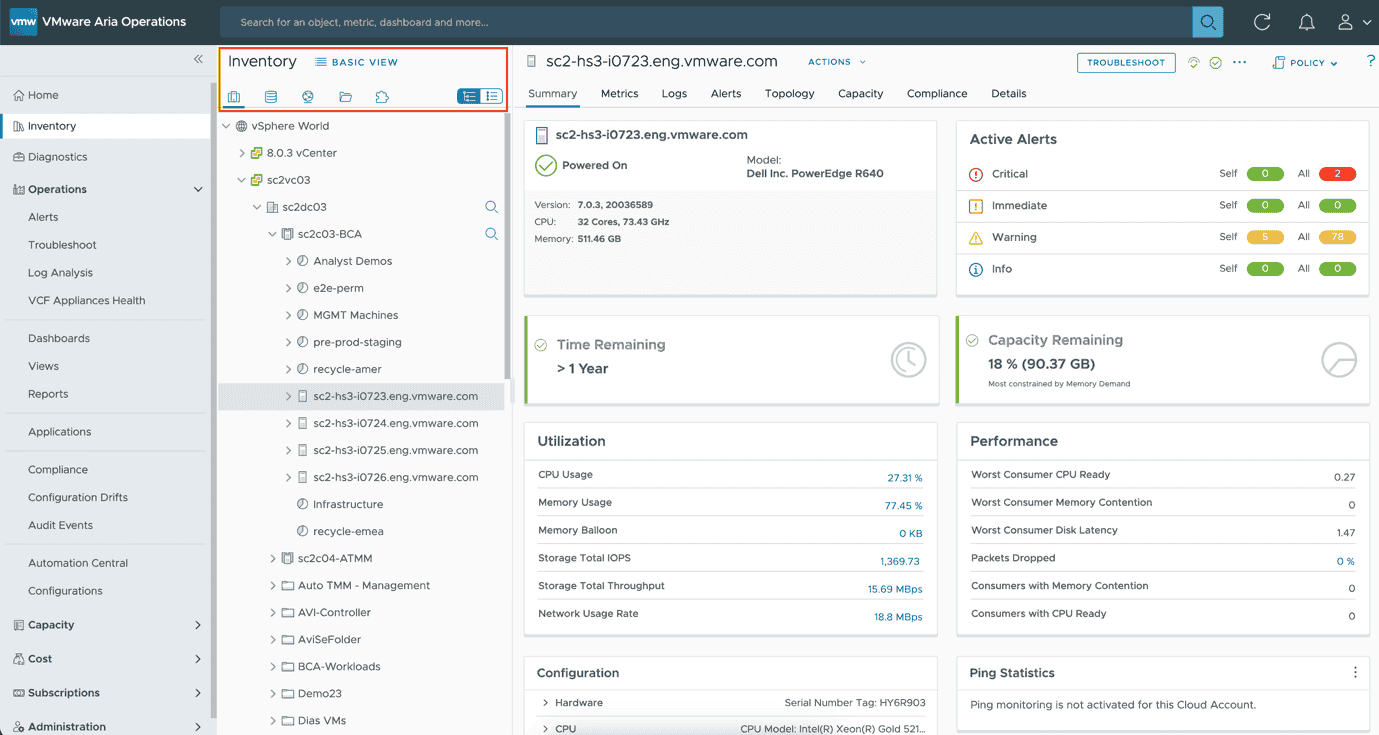Screen dimensions: 1379x735
Task: Click the search magnifier button in top bar
Action: click(x=1207, y=22)
